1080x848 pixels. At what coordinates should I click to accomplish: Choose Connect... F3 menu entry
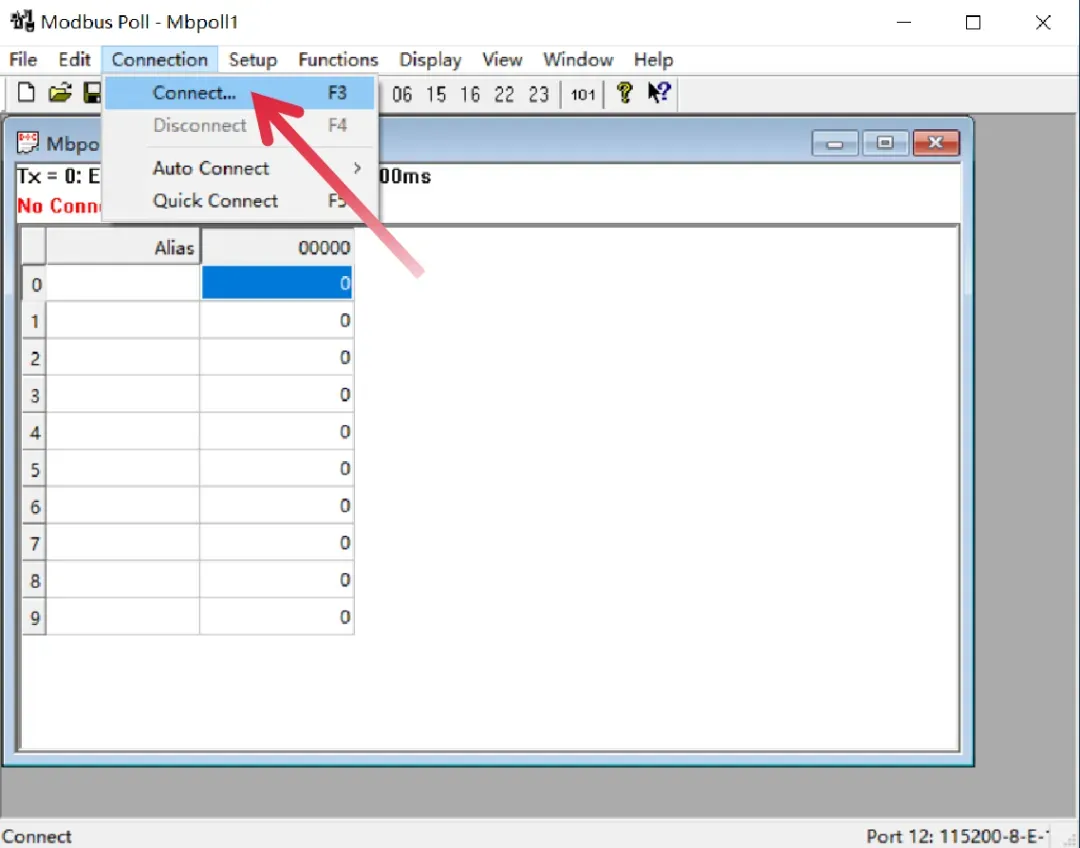point(240,93)
